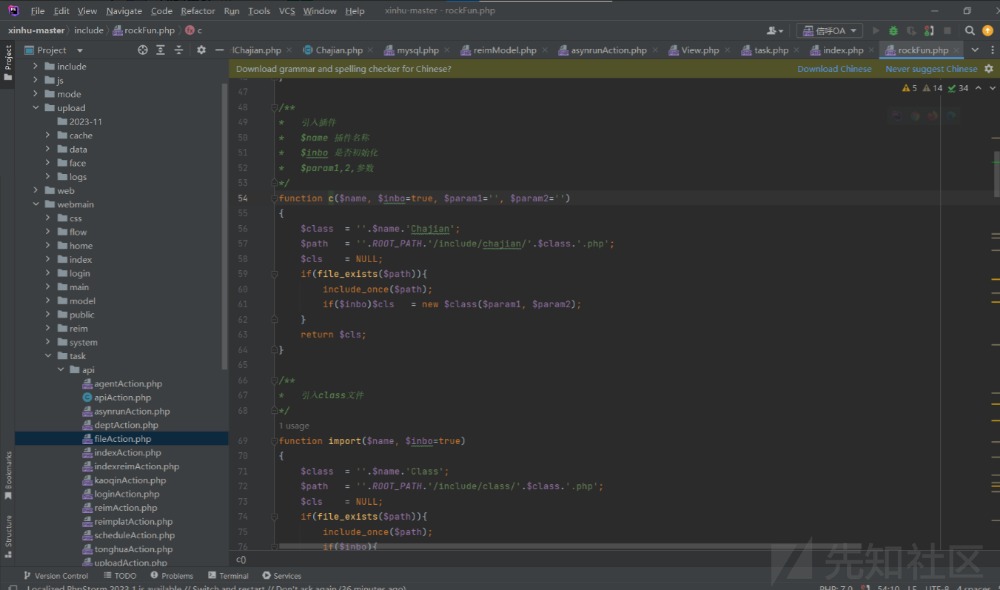Collapse the webmain folder
The height and width of the screenshot is (590, 1000).
click(36, 204)
